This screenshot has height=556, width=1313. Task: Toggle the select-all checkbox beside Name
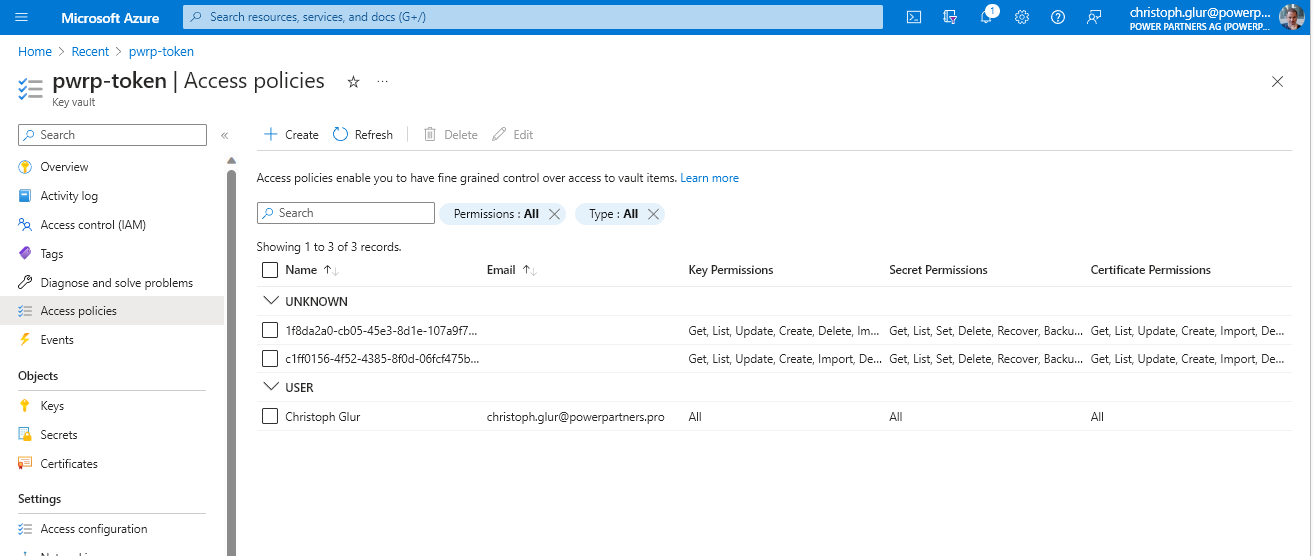pyautogui.click(x=269, y=270)
